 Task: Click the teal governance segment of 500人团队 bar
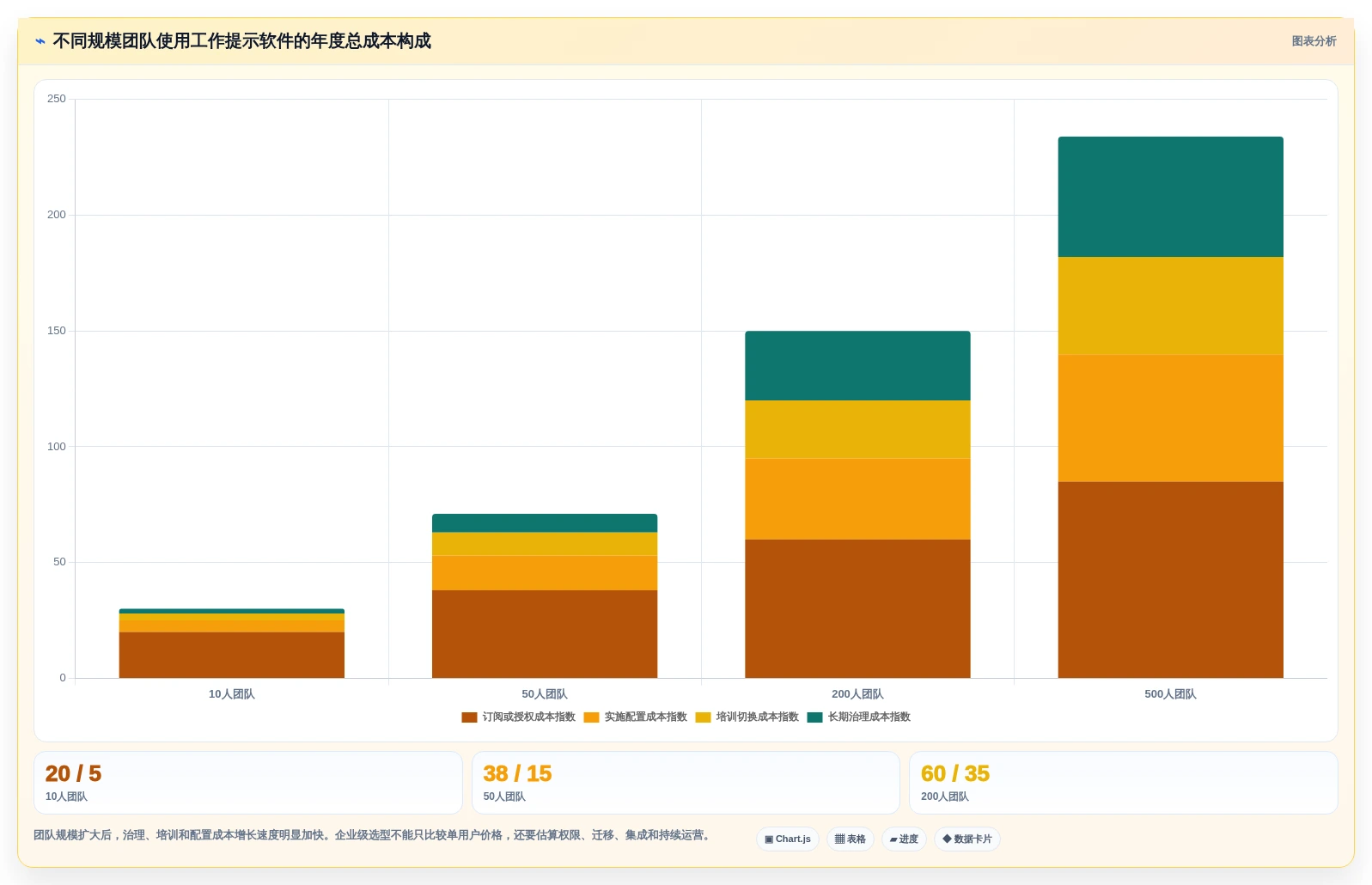point(1170,197)
